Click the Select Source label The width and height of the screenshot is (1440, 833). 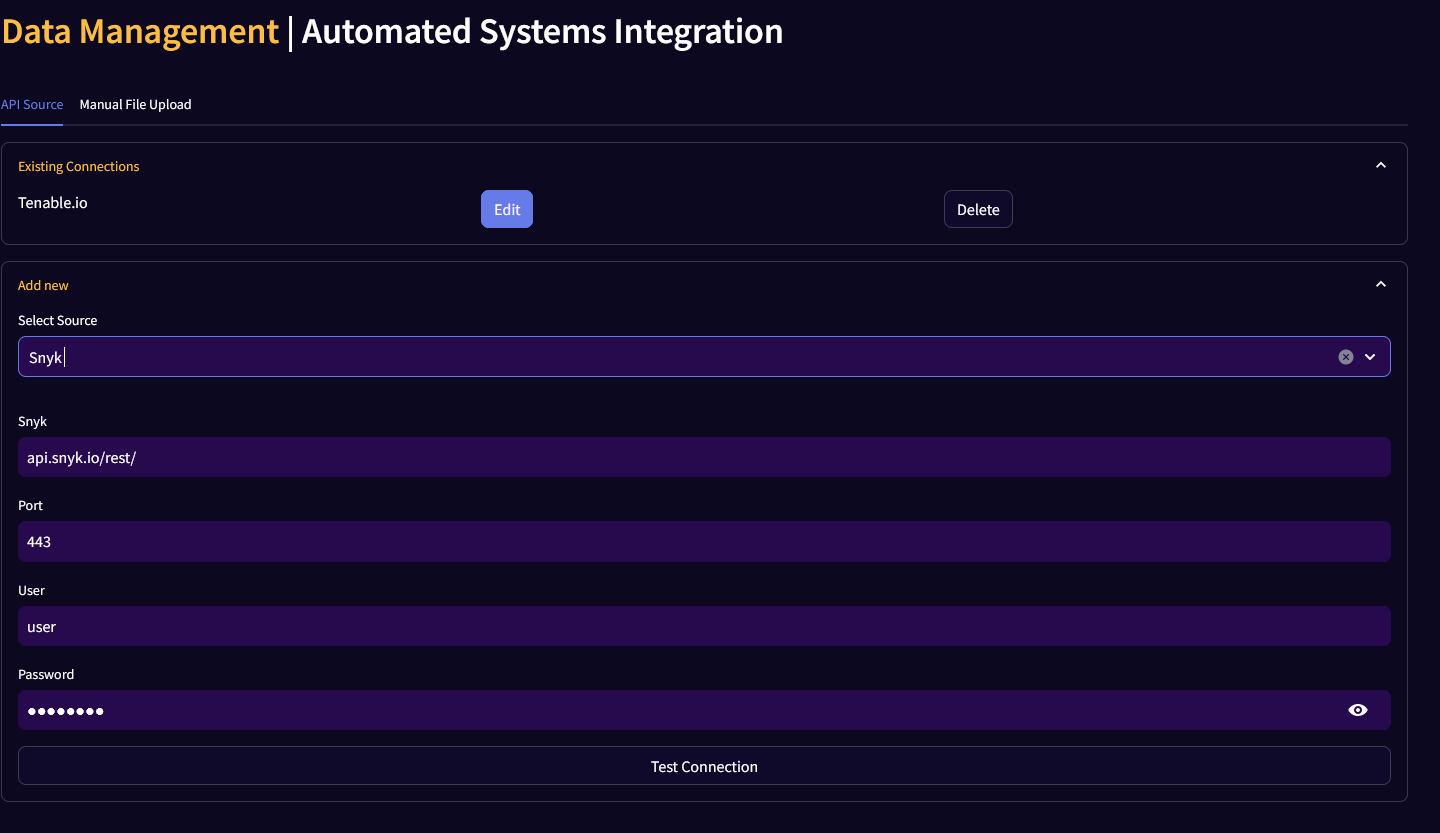coord(58,320)
